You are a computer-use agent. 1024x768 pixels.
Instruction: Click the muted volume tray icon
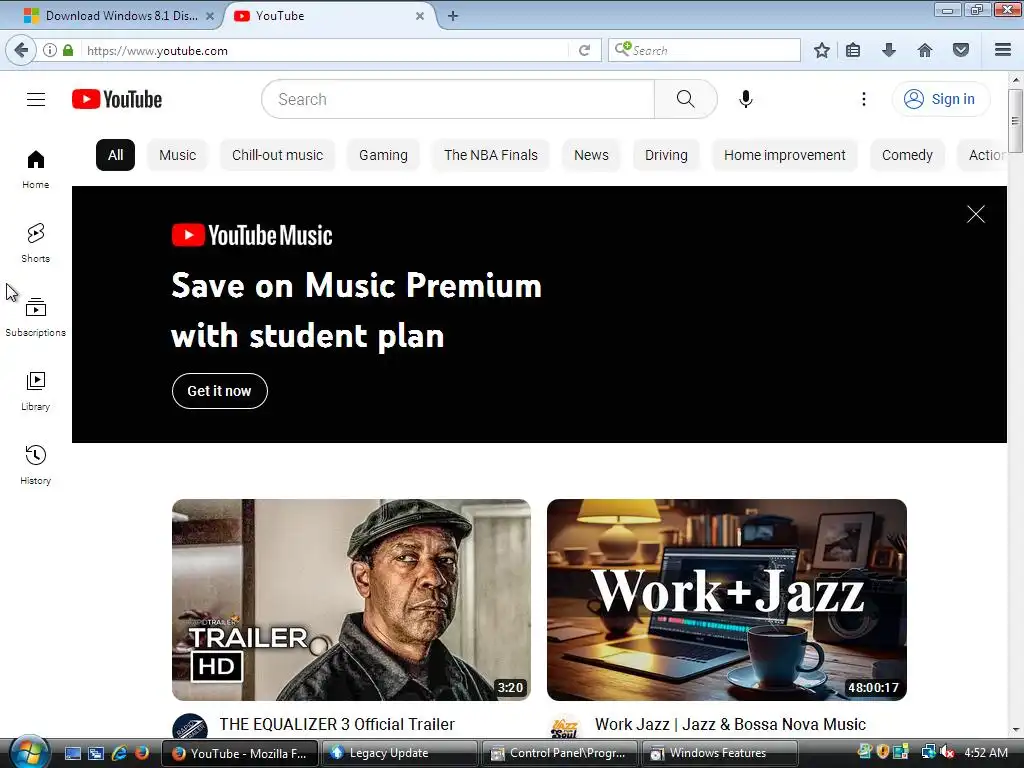pyautogui.click(x=948, y=753)
